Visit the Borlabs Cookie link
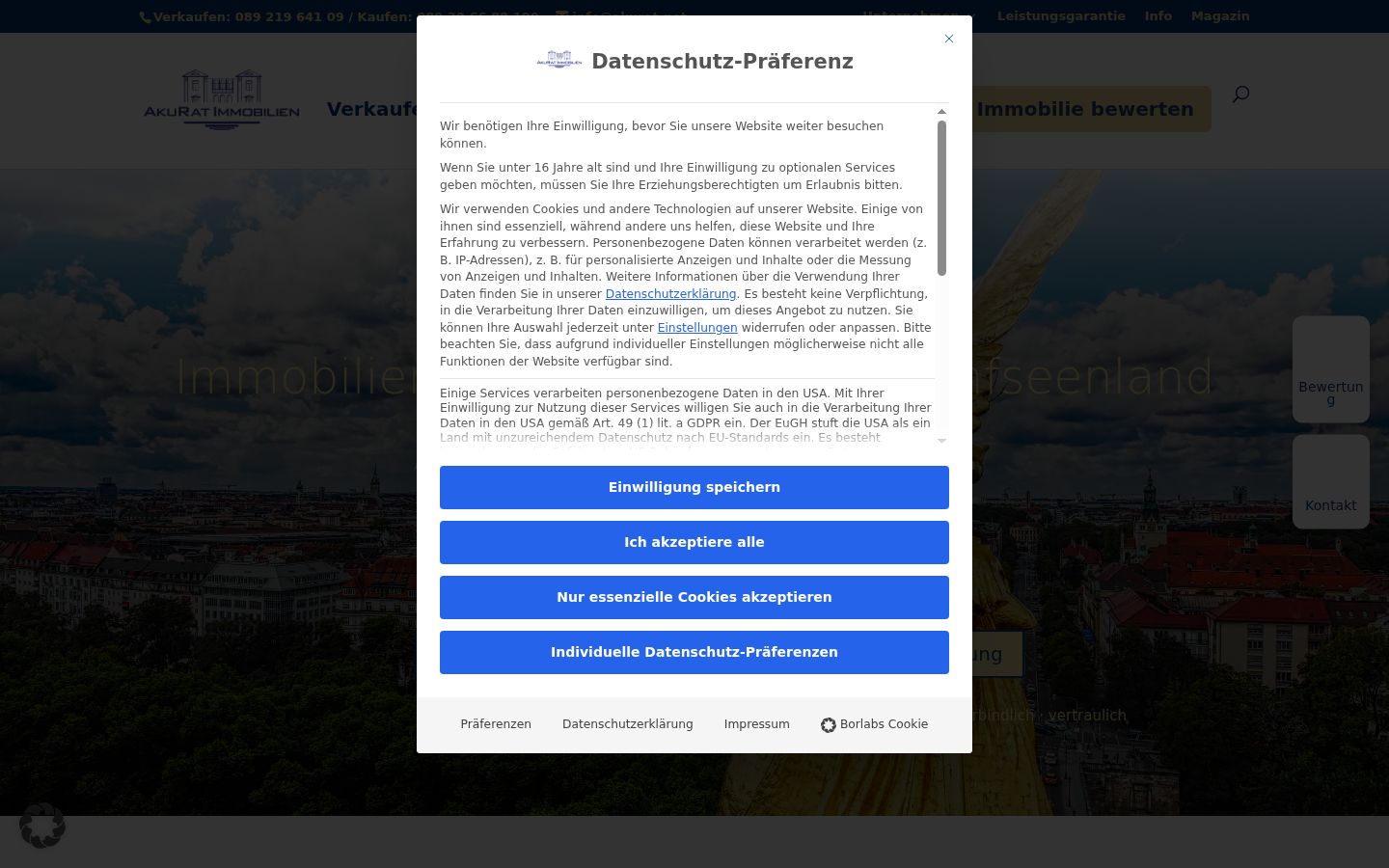The width and height of the screenshot is (1389, 868). coord(875,724)
